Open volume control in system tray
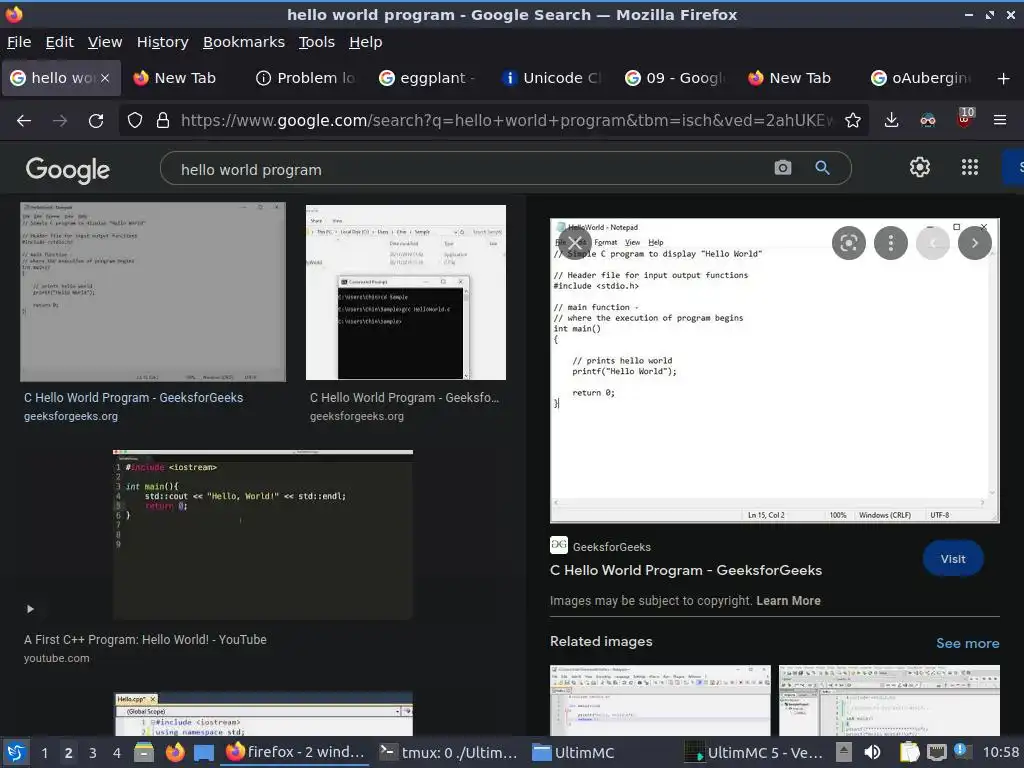This screenshot has width=1024, height=768. [x=872, y=752]
